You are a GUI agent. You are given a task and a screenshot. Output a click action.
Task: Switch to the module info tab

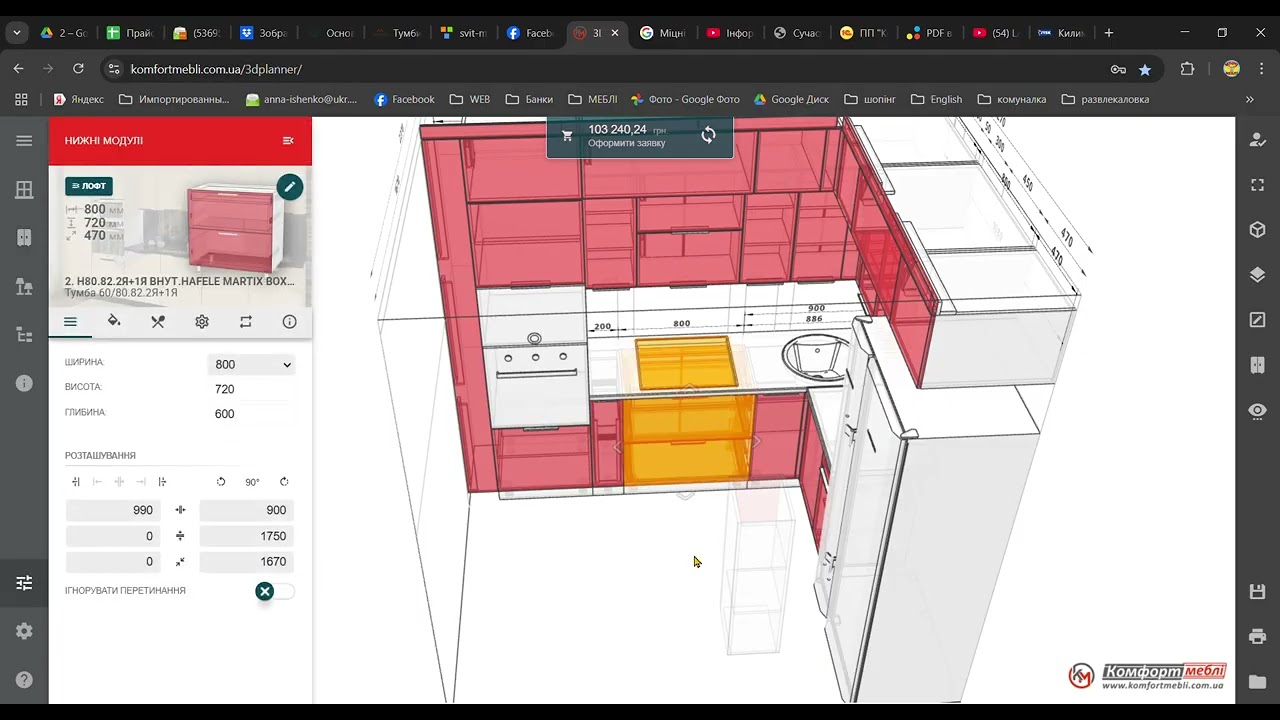(289, 322)
